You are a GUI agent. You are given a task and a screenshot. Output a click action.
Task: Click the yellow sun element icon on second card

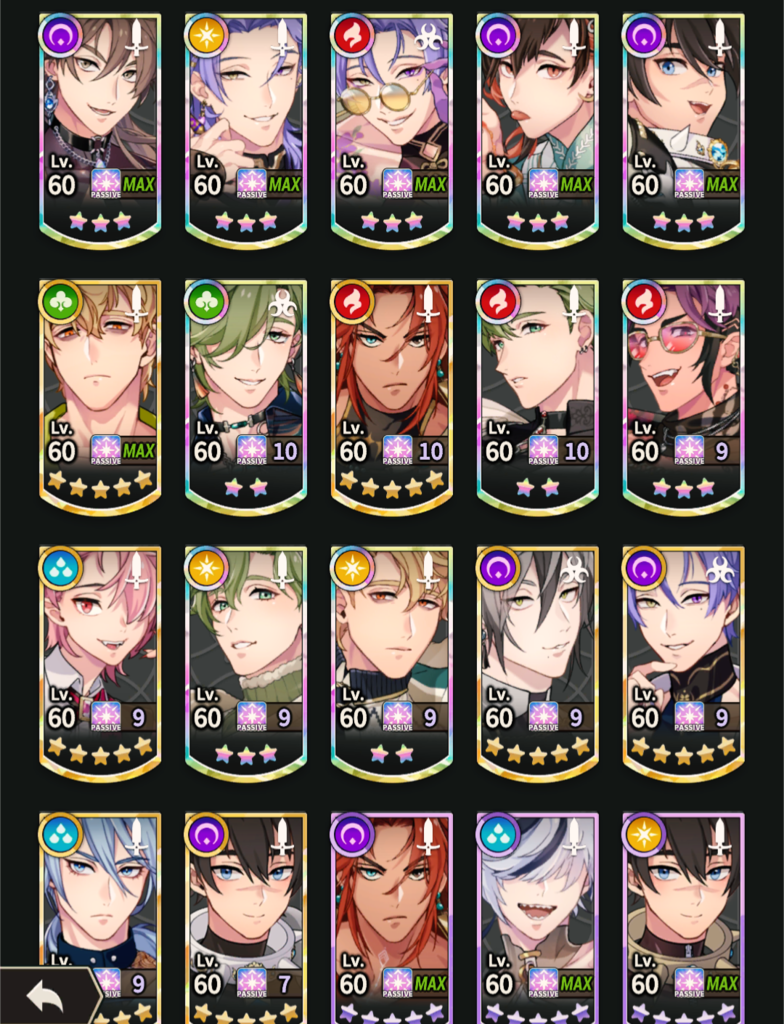(206, 34)
